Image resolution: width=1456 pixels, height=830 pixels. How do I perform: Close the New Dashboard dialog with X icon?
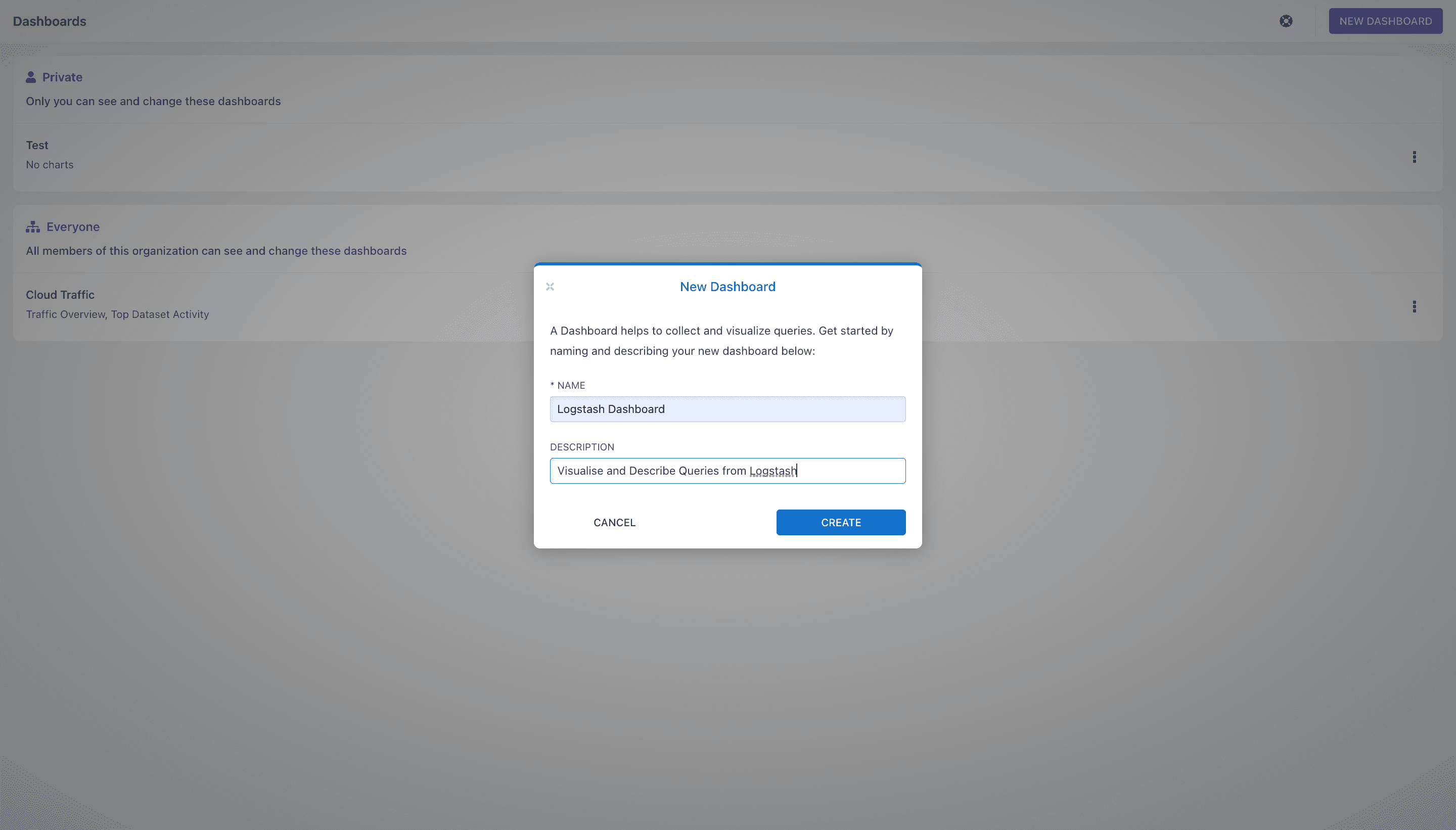coord(550,287)
